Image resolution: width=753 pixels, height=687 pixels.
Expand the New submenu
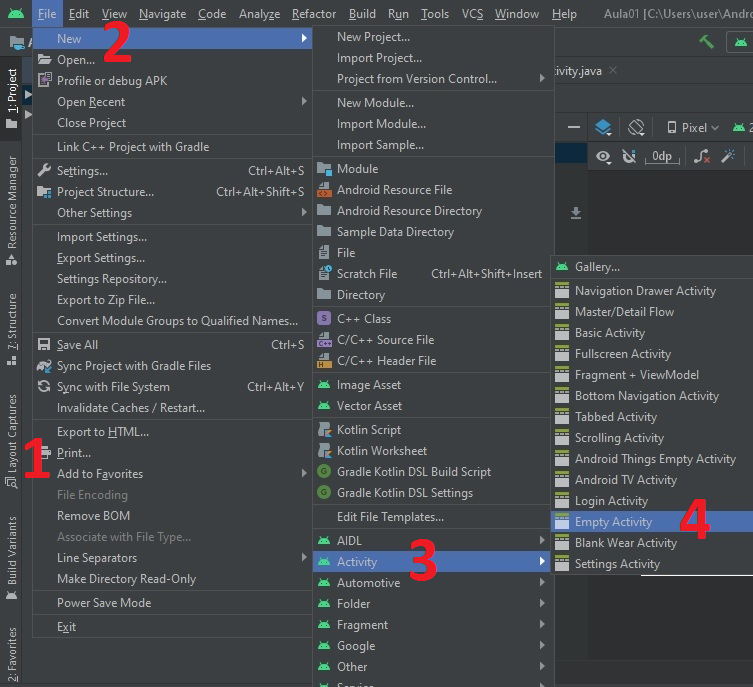coord(172,38)
